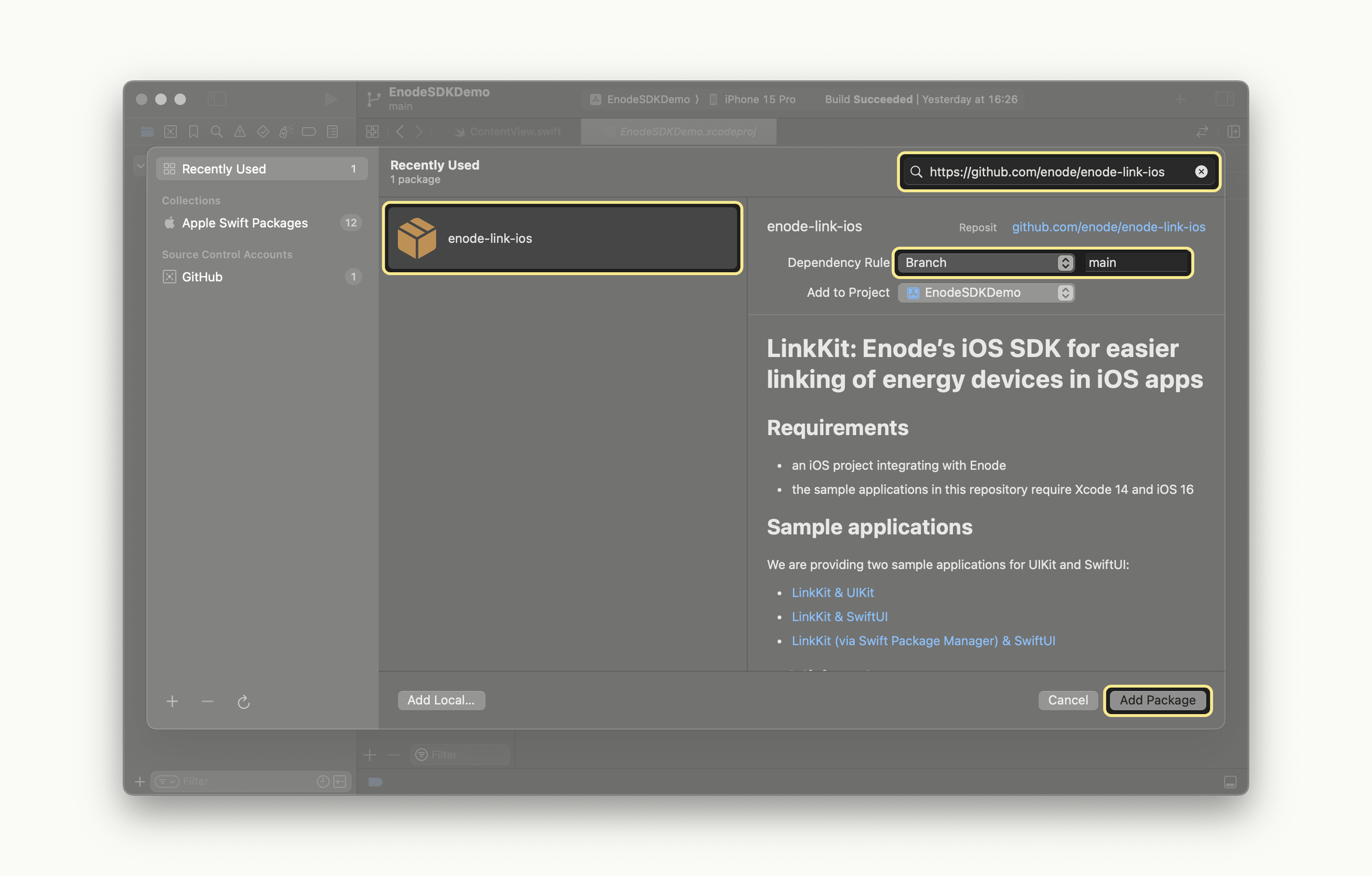Select the Bookmark navigator icon
Screen dimensions: 1372x876
(x=193, y=132)
